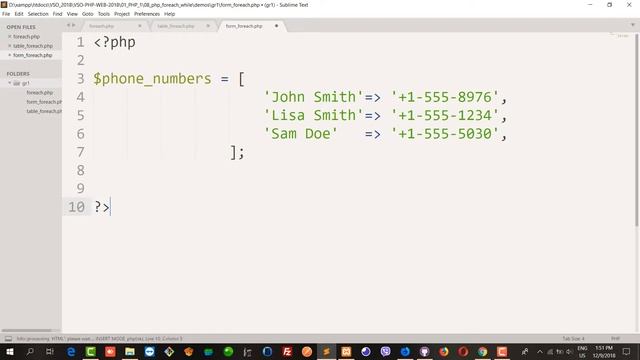
Task: Click the editor vertical scrollbar
Action: coord(637,131)
